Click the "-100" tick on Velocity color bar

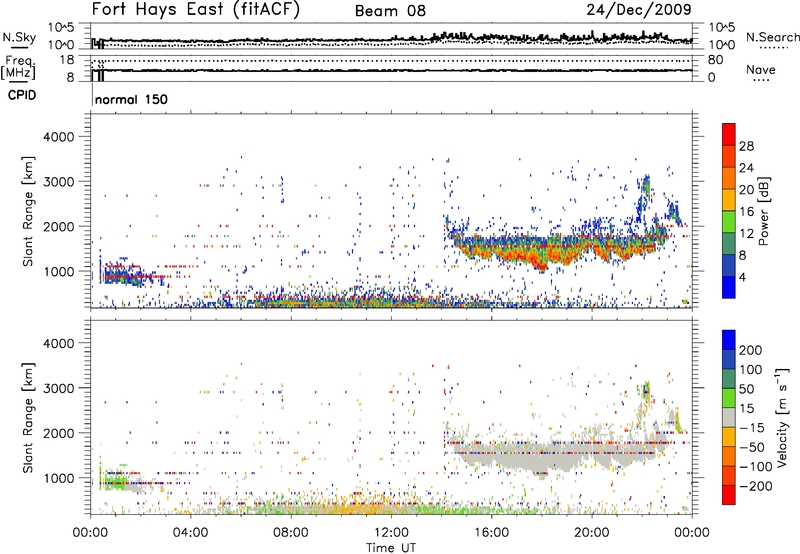[x=756, y=467]
